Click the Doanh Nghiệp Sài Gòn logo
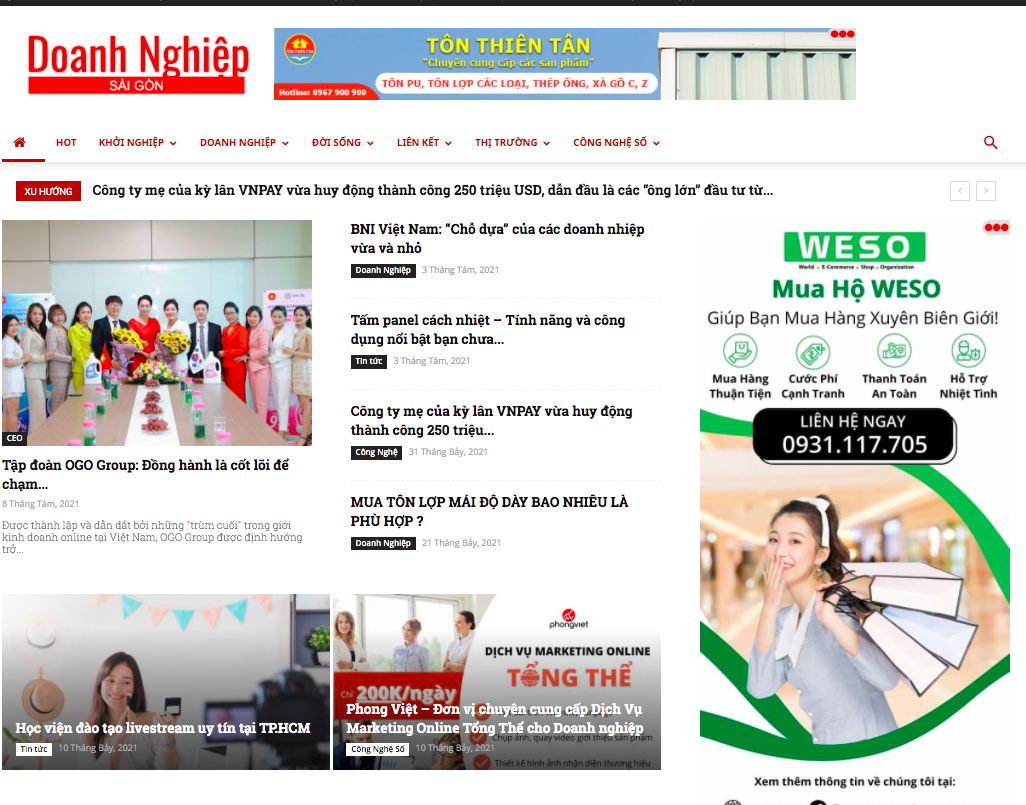 138,63
